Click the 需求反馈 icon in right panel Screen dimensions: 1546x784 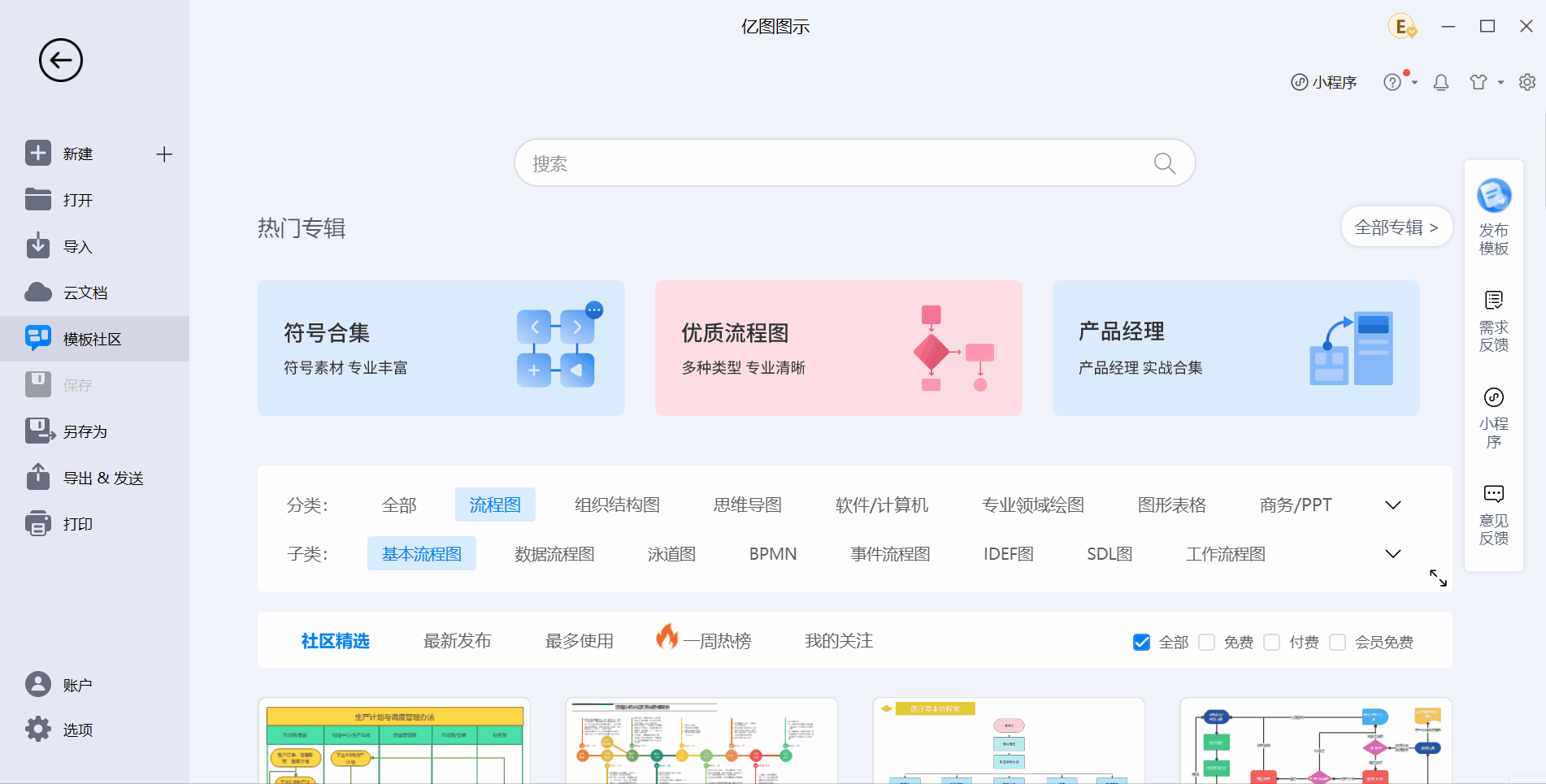click(1494, 300)
